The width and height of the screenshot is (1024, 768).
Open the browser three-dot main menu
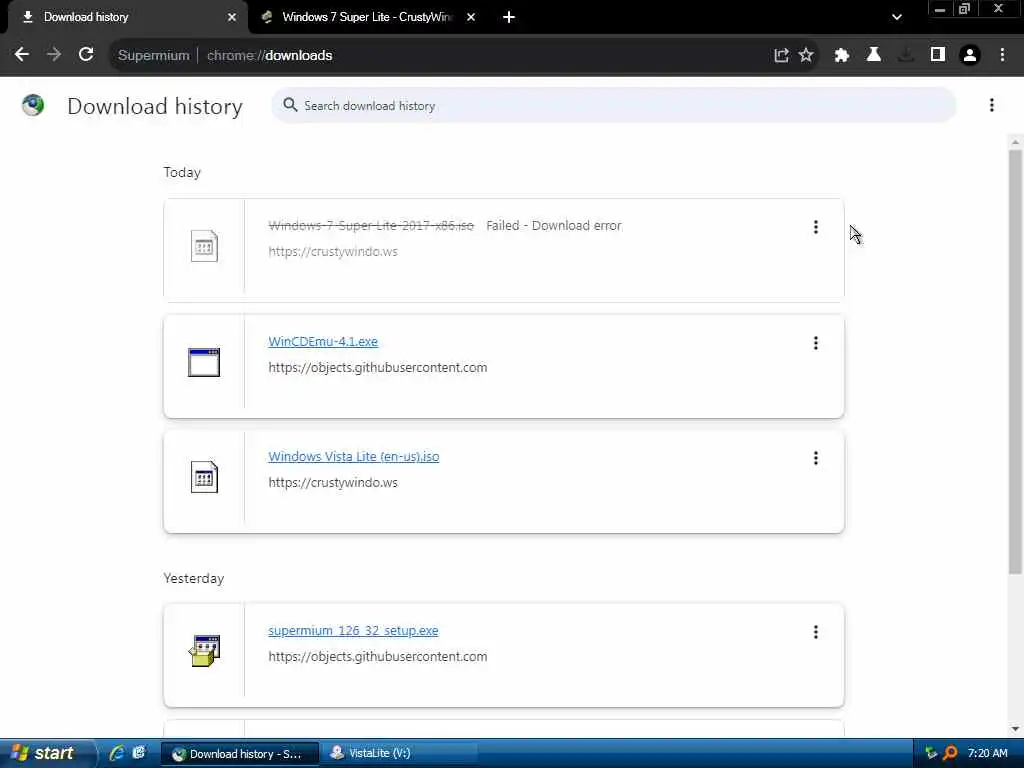[x=1002, y=56]
